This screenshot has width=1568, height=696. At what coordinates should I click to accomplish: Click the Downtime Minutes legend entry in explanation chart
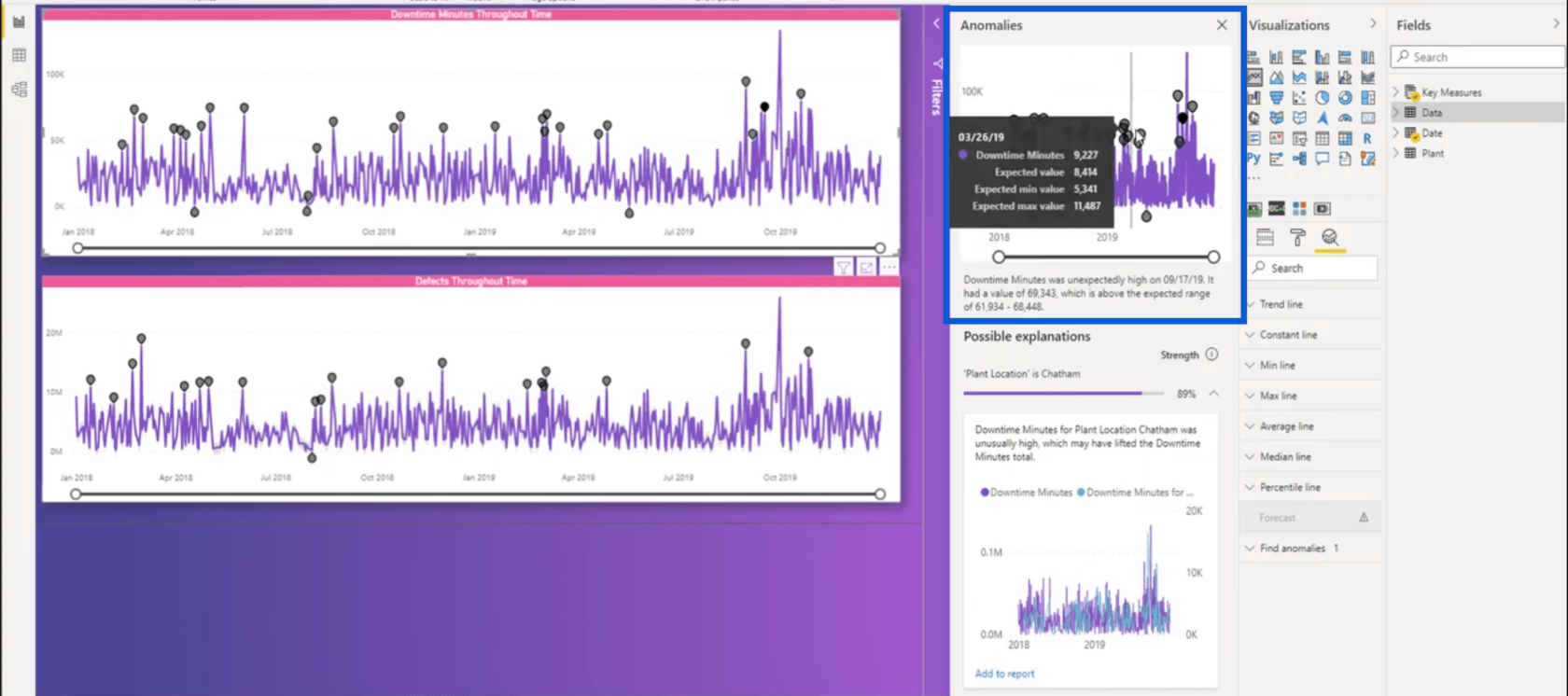click(1026, 493)
